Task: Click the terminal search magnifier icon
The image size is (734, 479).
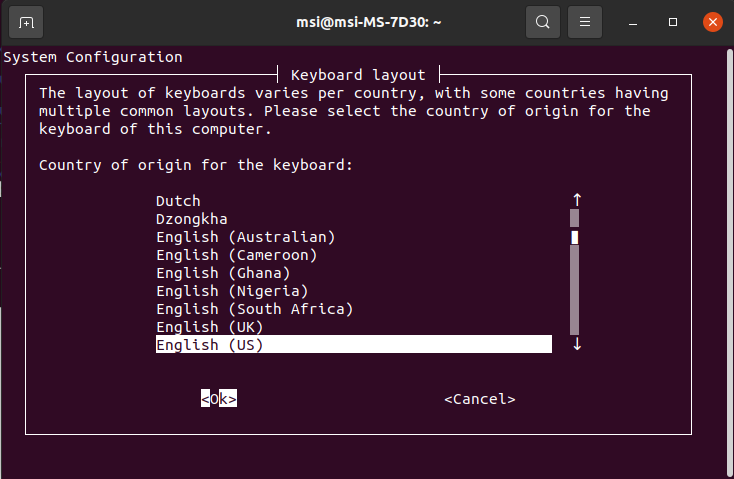Action: click(543, 22)
